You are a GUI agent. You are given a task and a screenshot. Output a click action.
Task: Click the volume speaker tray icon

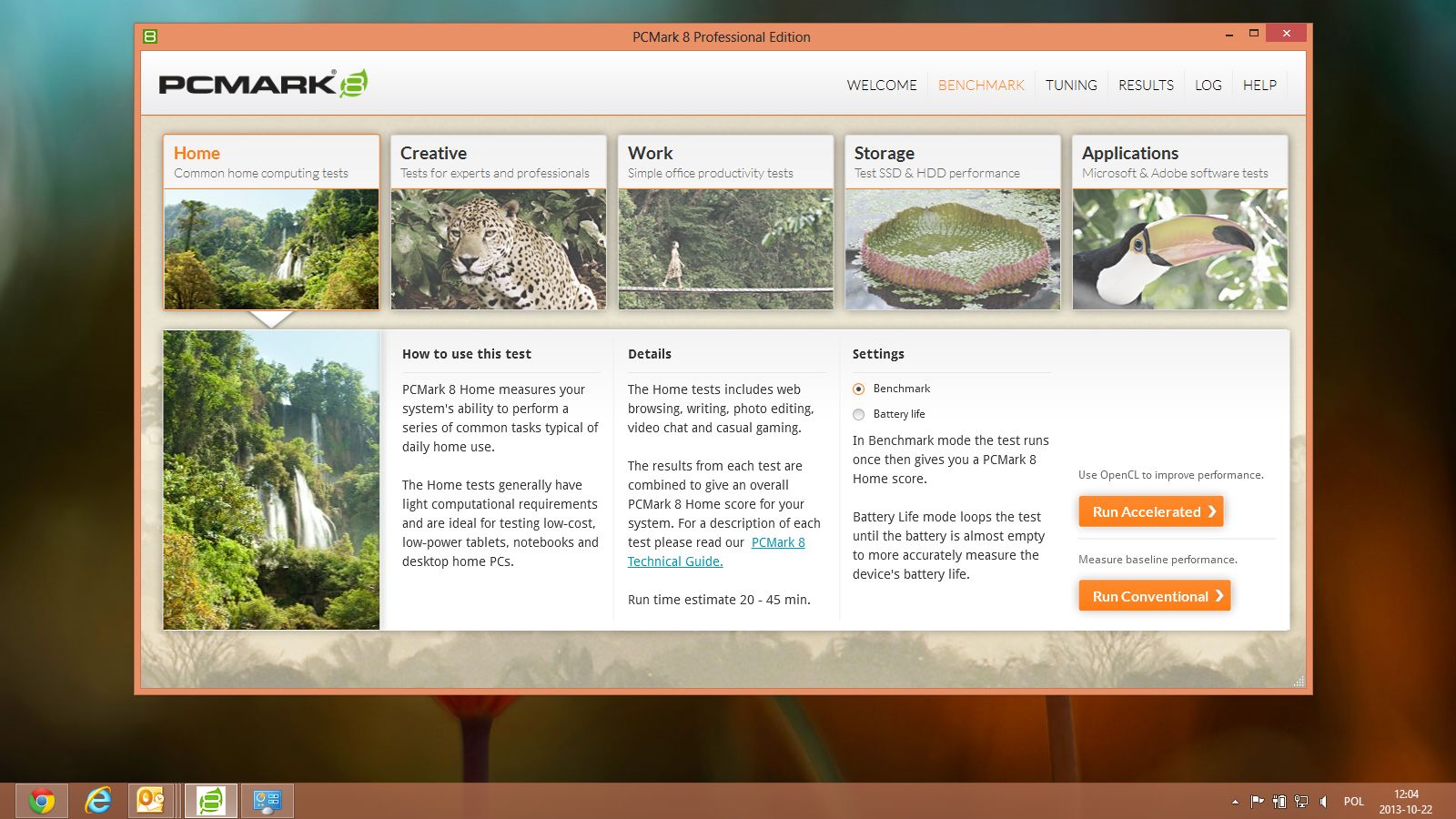click(x=1324, y=802)
